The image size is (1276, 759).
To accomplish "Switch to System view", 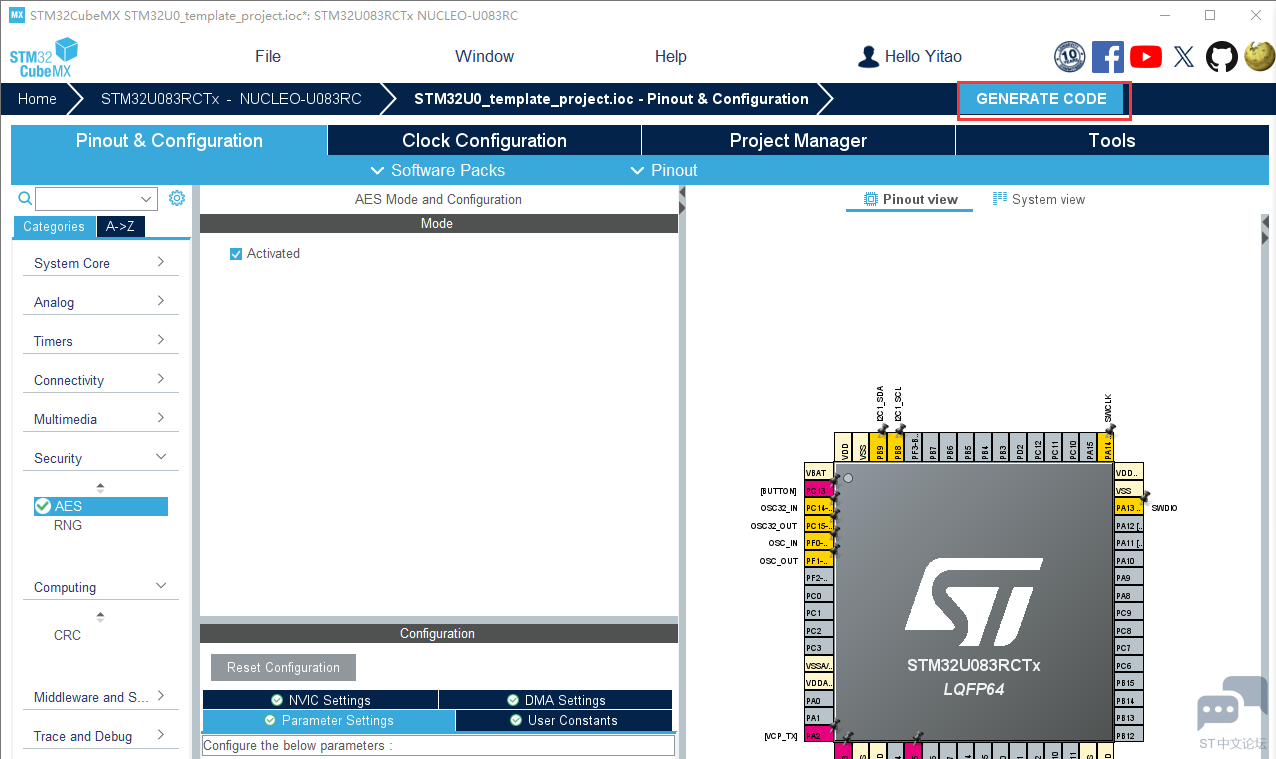I will point(1039,199).
